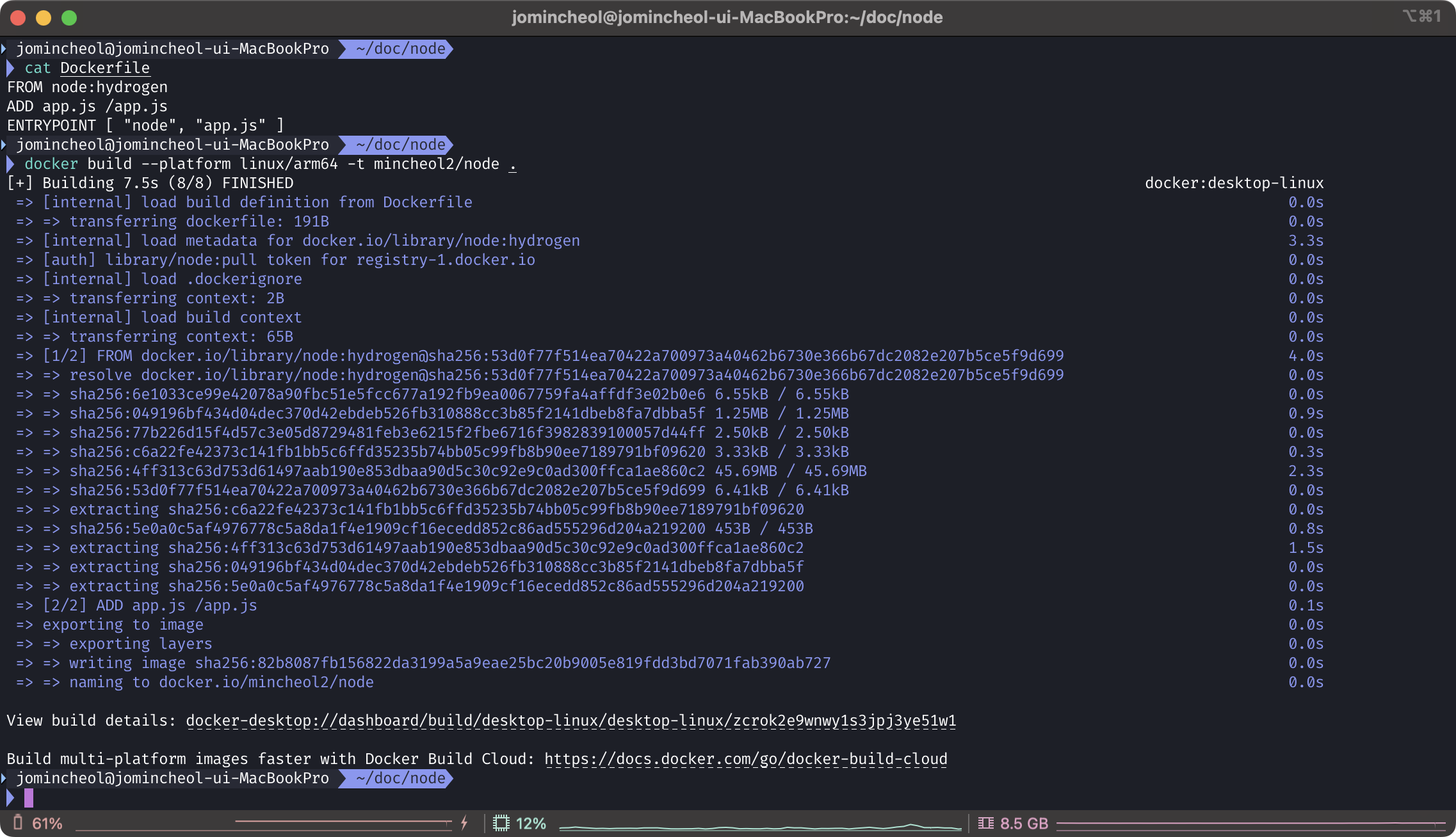Click the CPU chip icon
This screenshot has width=1456, height=837.
coord(501,823)
